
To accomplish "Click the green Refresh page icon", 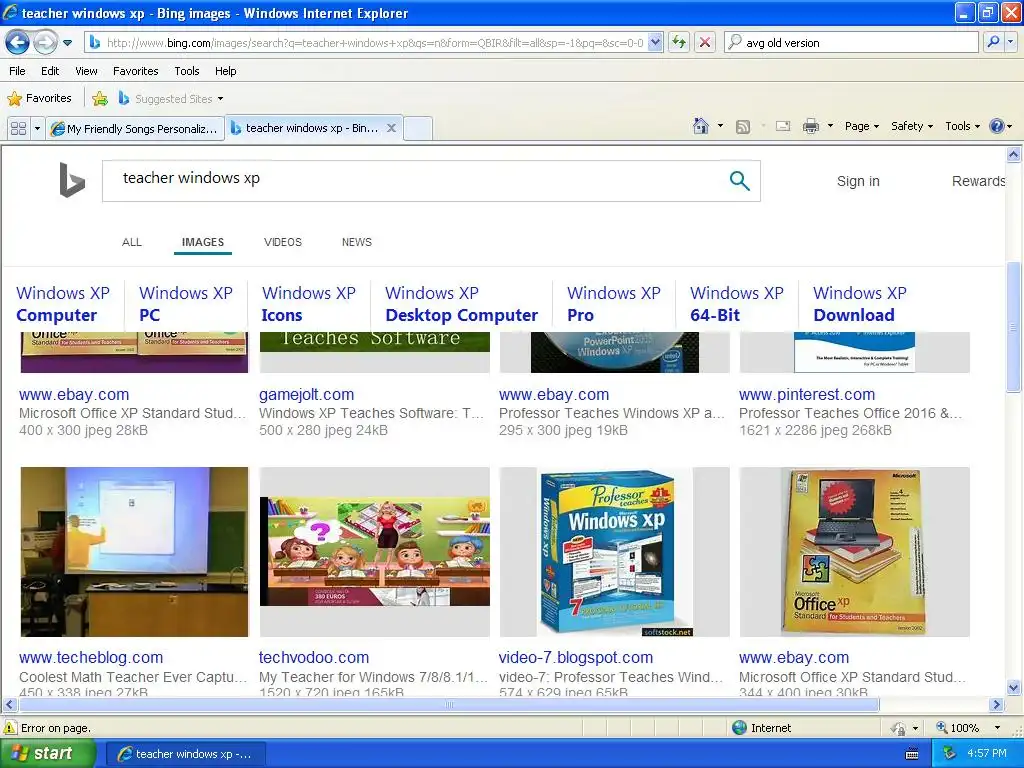I will [x=679, y=42].
